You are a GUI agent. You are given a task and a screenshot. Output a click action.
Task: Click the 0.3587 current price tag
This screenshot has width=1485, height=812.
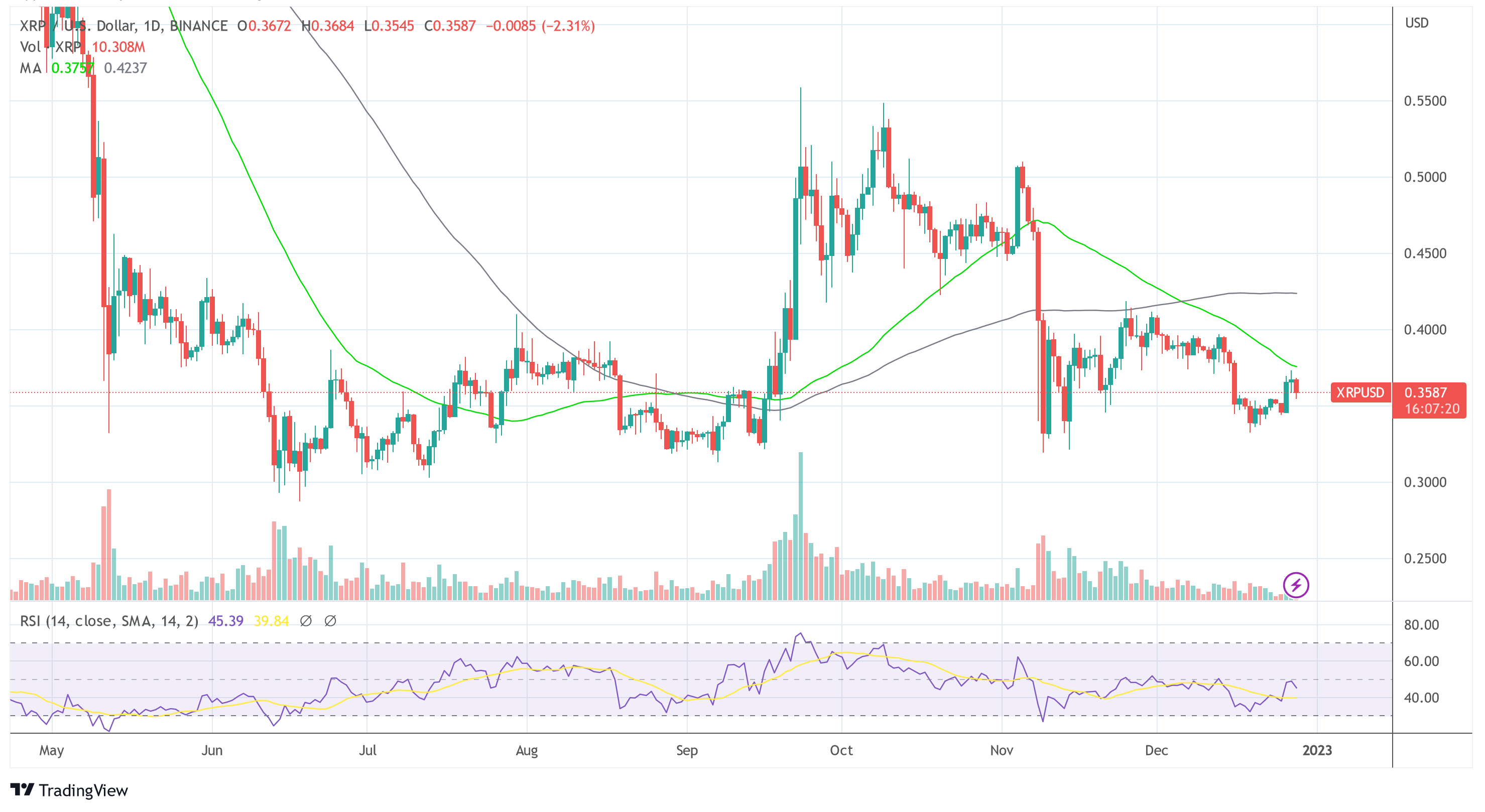(1426, 393)
